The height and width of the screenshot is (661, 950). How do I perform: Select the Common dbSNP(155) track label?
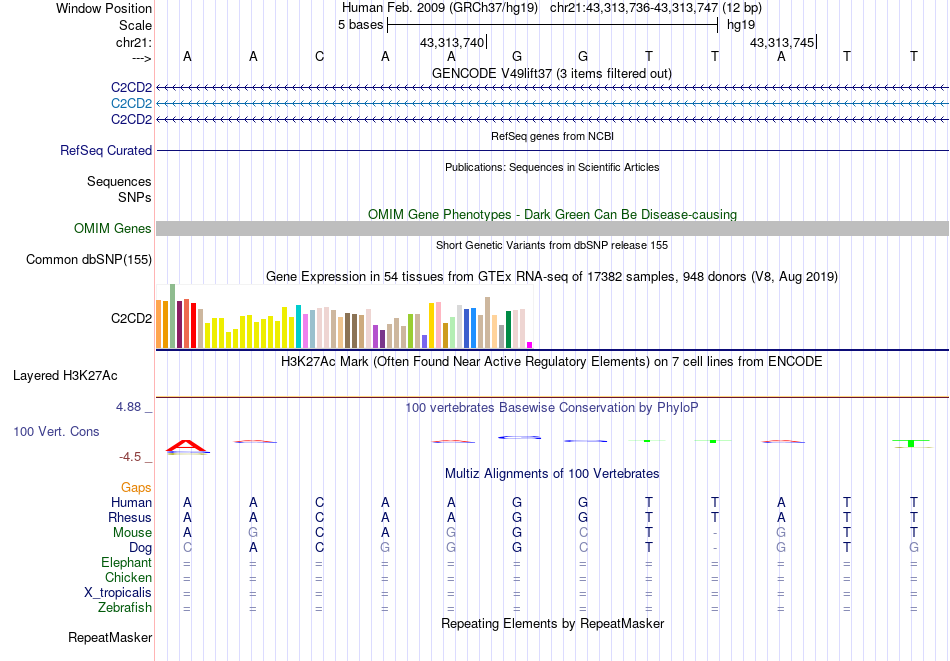[x=89, y=259]
